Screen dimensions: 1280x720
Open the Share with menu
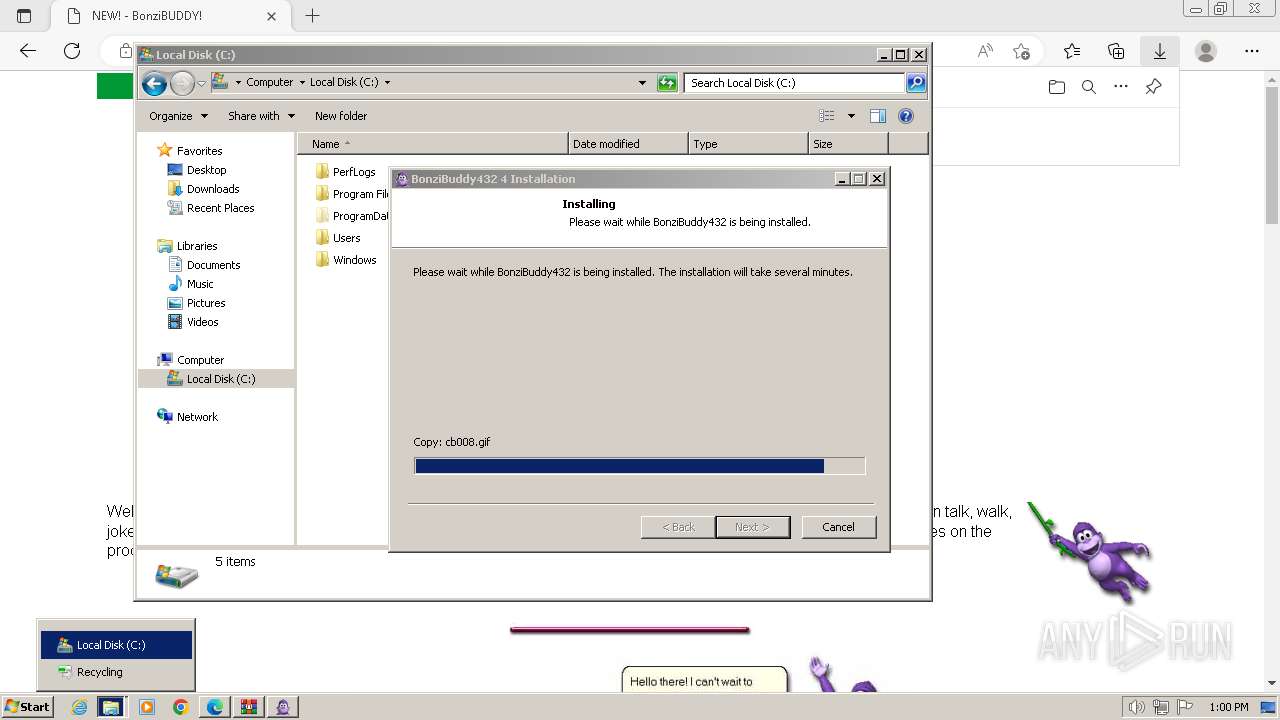[261, 116]
